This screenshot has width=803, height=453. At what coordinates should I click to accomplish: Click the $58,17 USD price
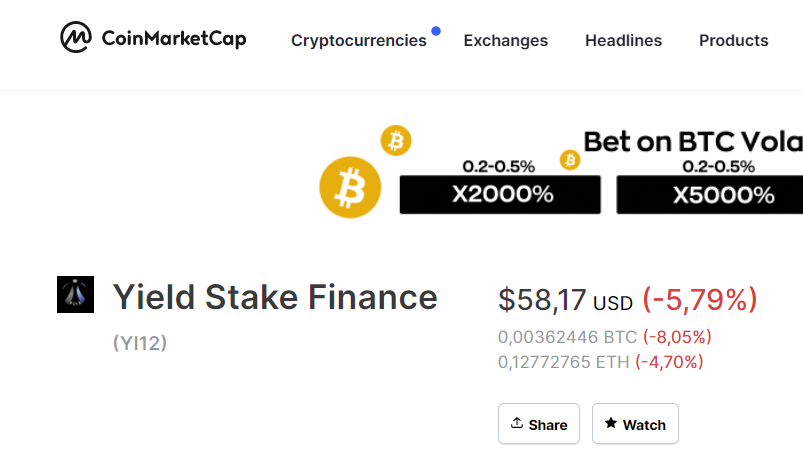(x=565, y=300)
